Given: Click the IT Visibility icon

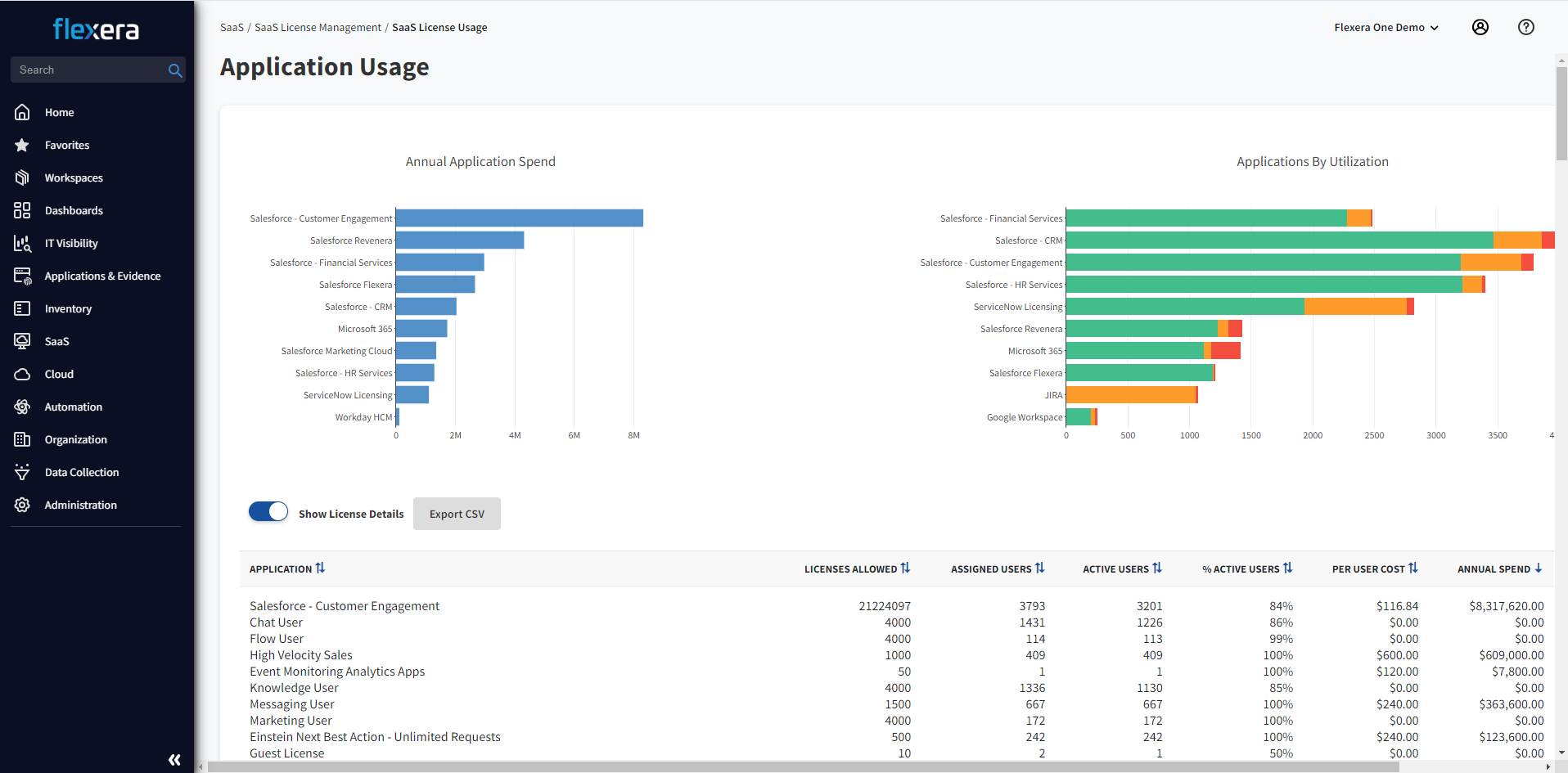Looking at the screenshot, I should [x=22, y=243].
